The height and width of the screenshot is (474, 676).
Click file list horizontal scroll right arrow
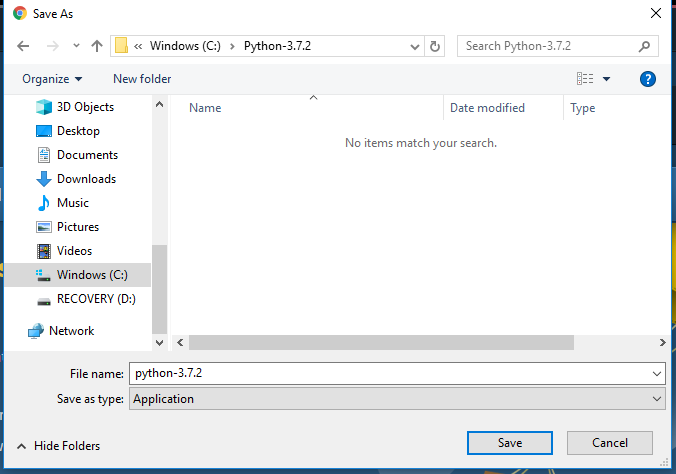click(662, 342)
